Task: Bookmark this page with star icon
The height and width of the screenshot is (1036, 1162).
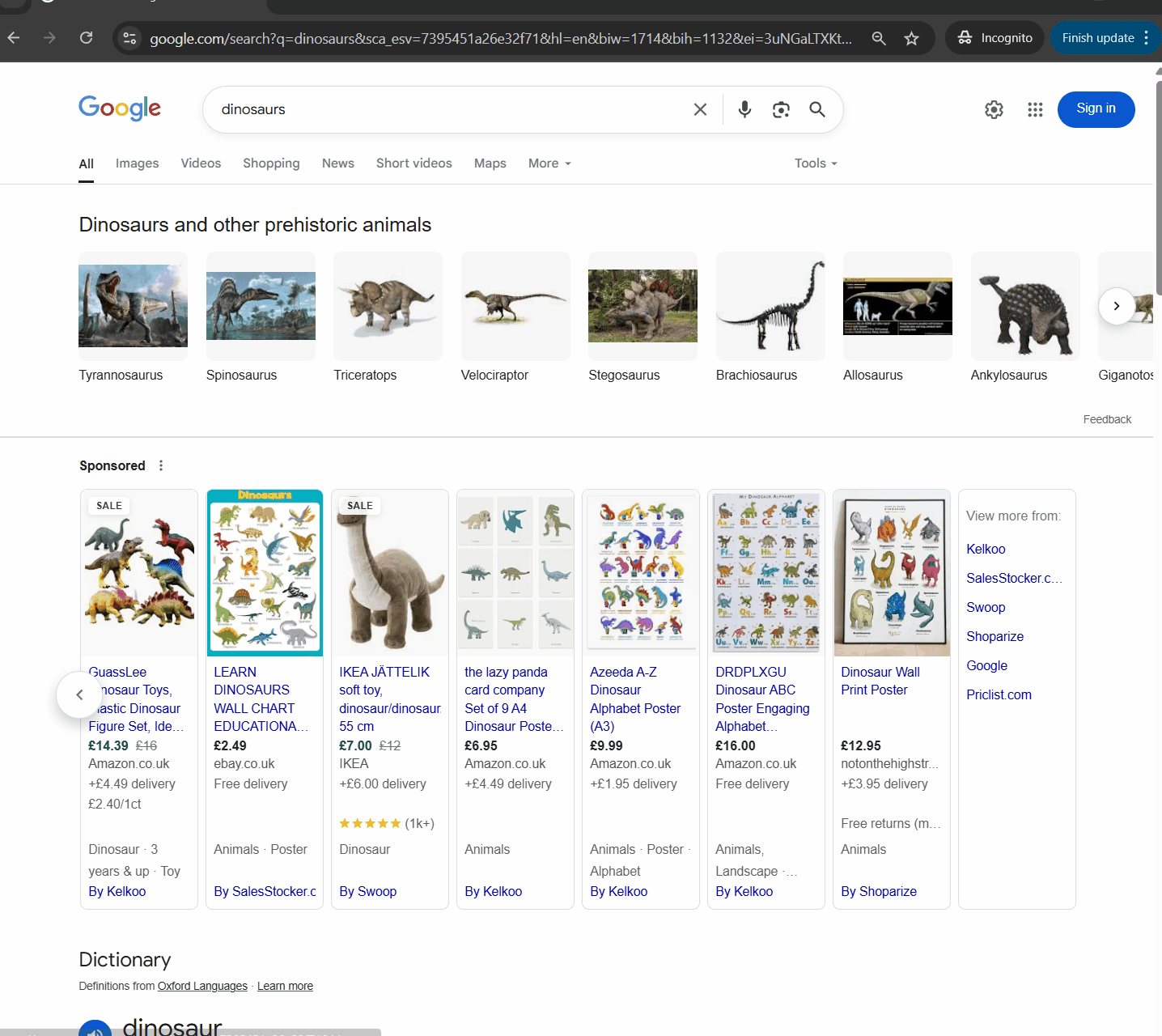Action: (x=911, y=38)
